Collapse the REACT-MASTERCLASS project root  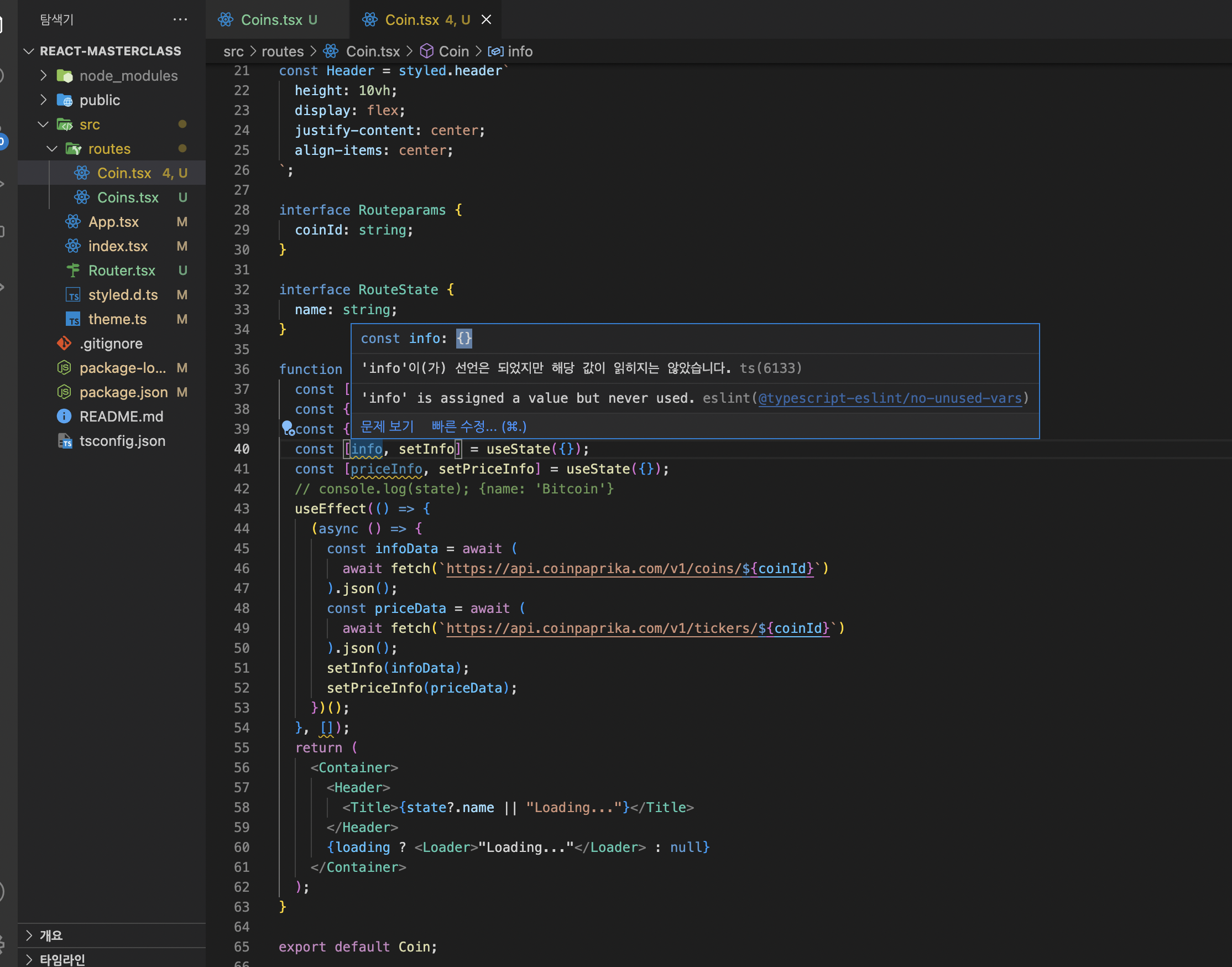pyautogui.click(x=29, y=51)
